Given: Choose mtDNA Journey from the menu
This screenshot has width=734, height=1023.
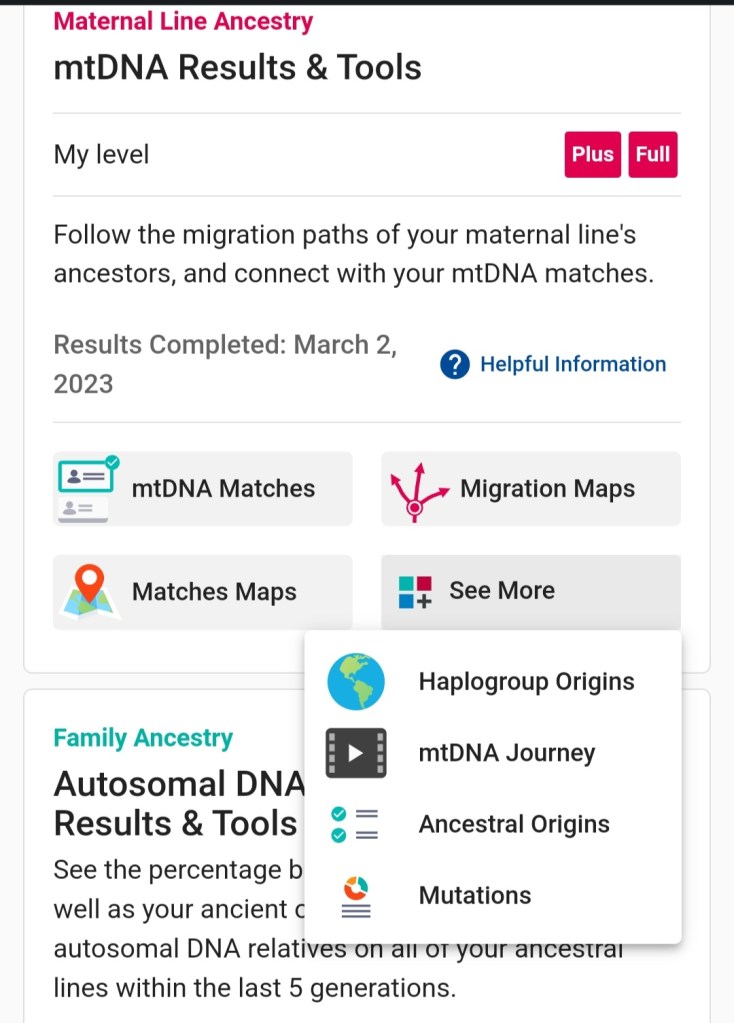Looking at the screenshot, I should (x=506, y=753).
